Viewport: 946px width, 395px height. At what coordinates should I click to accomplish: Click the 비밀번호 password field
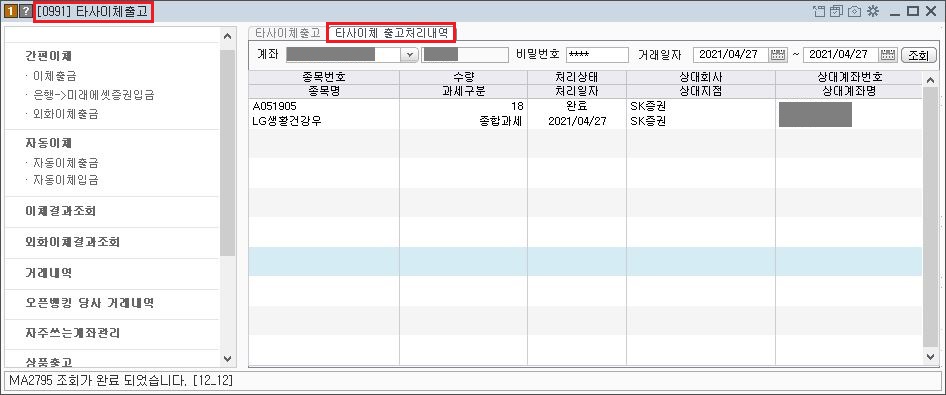597,55
